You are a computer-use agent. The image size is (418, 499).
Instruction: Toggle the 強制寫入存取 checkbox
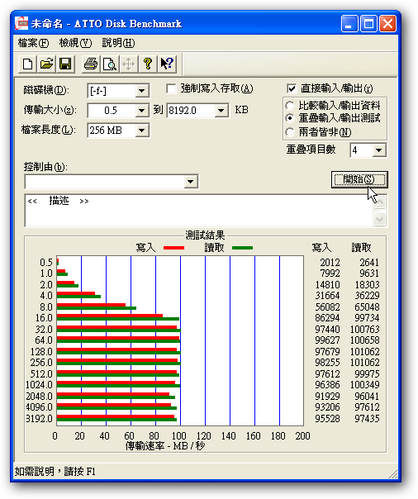pyautogui.click(x=171, y=89)
